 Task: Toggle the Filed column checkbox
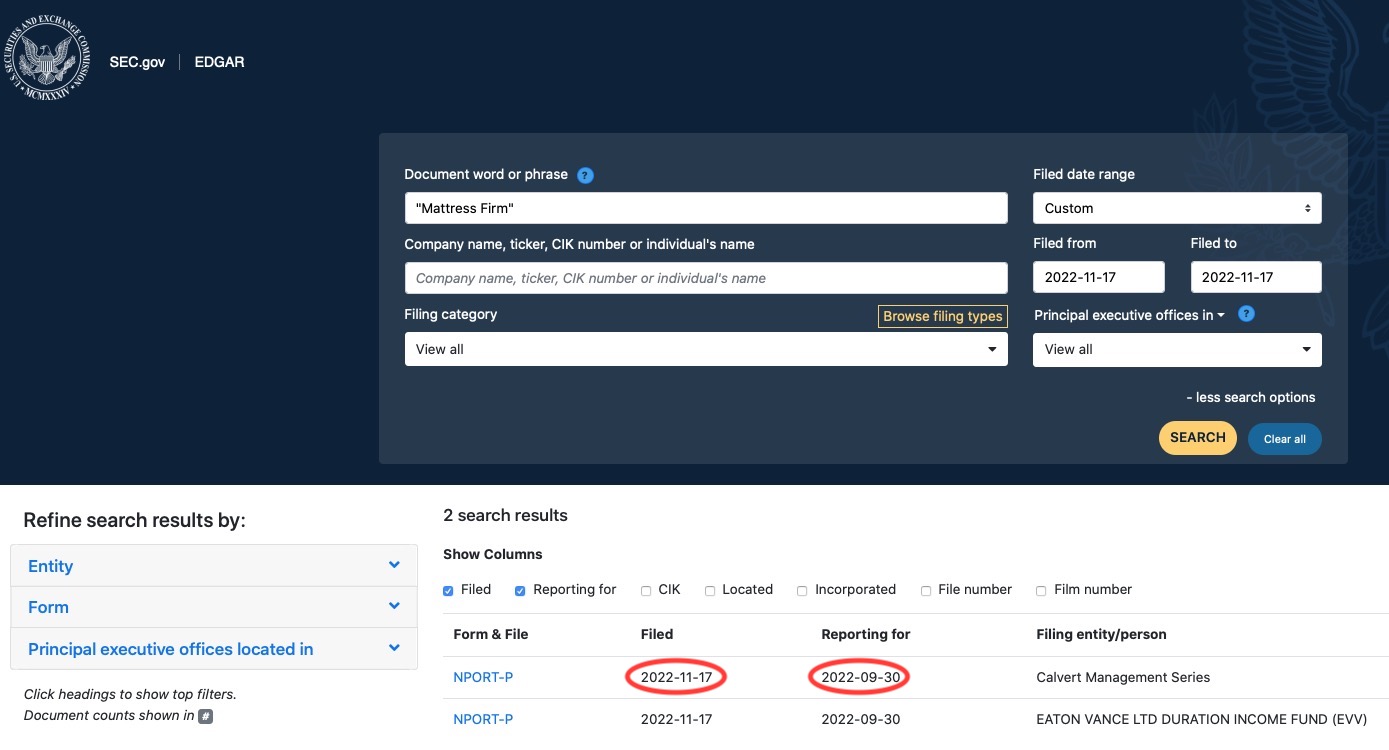click(x=449, y=590)
